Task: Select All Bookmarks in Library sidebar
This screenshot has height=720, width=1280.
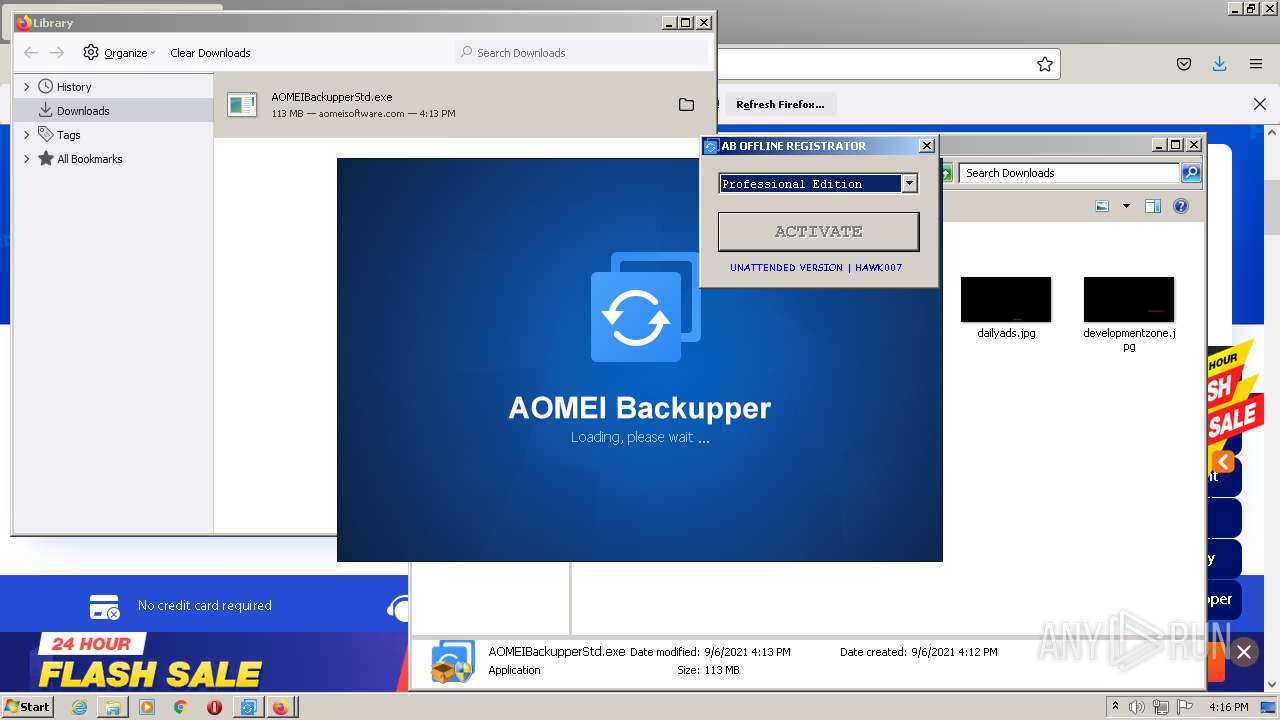Action: (90, 159)
